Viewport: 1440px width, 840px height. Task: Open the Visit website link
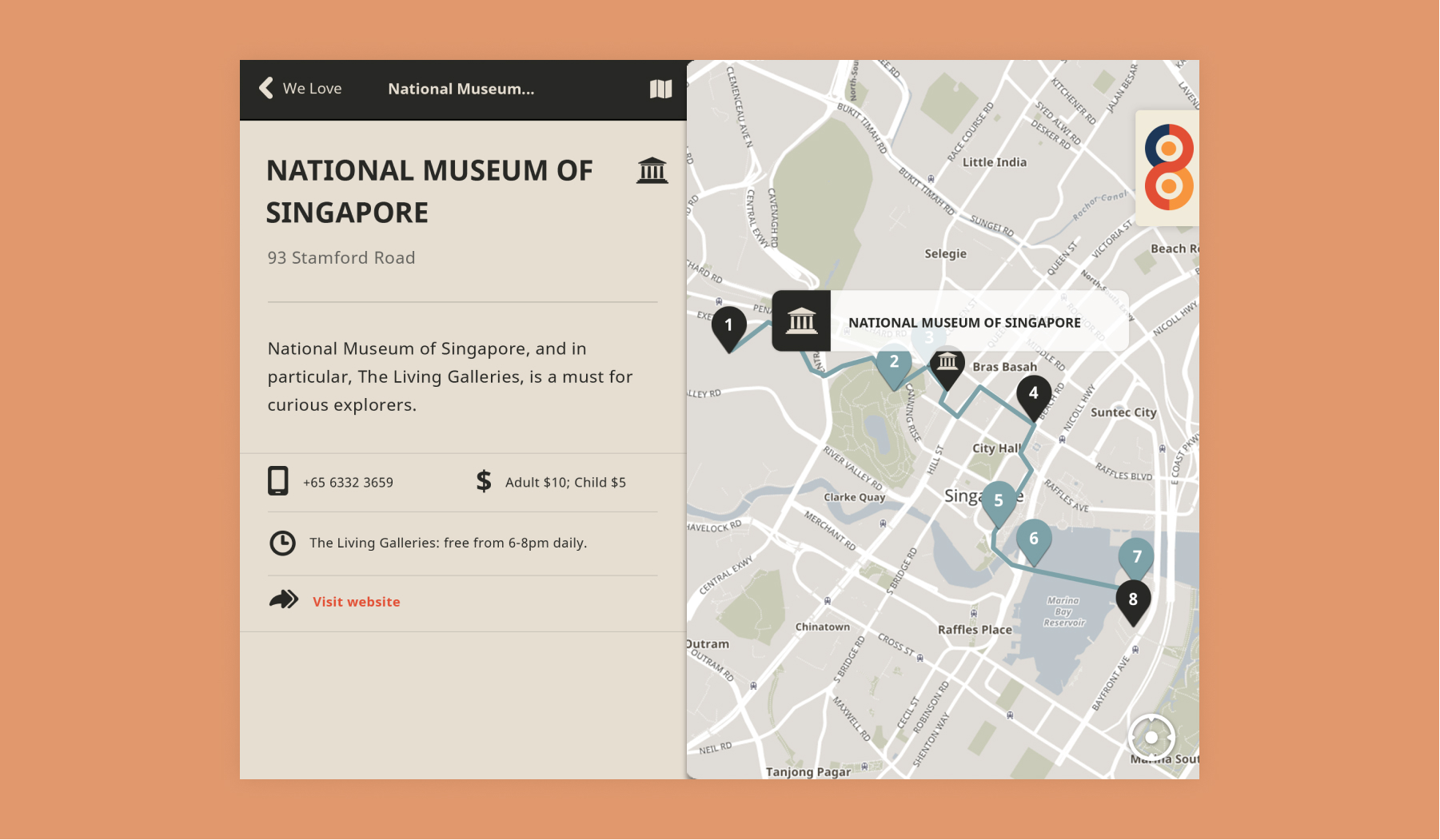(356, 602)
